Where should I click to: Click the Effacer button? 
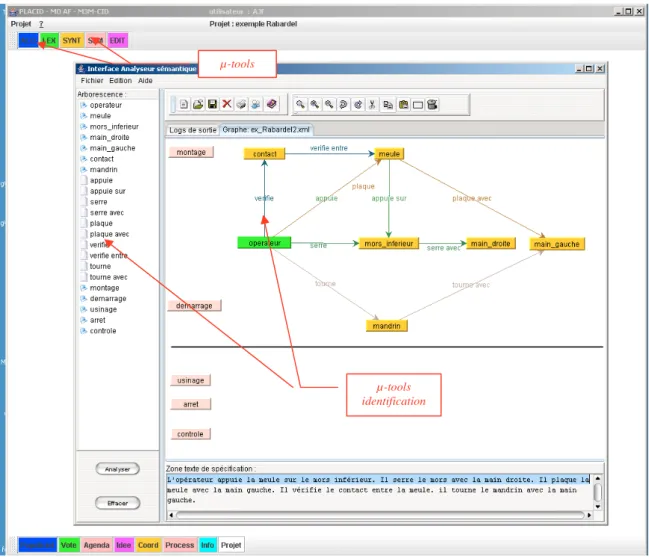tap(118, 503)
